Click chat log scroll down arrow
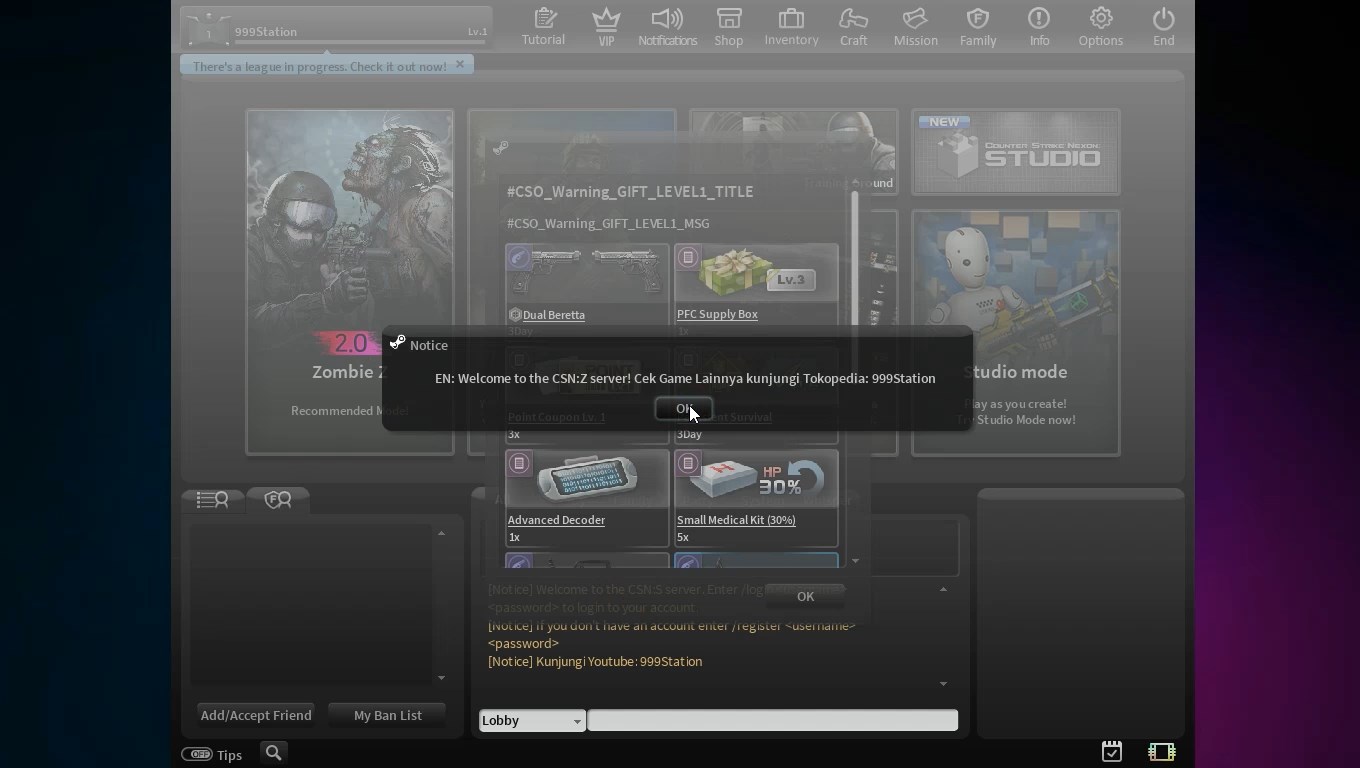 tap(943, 684)
